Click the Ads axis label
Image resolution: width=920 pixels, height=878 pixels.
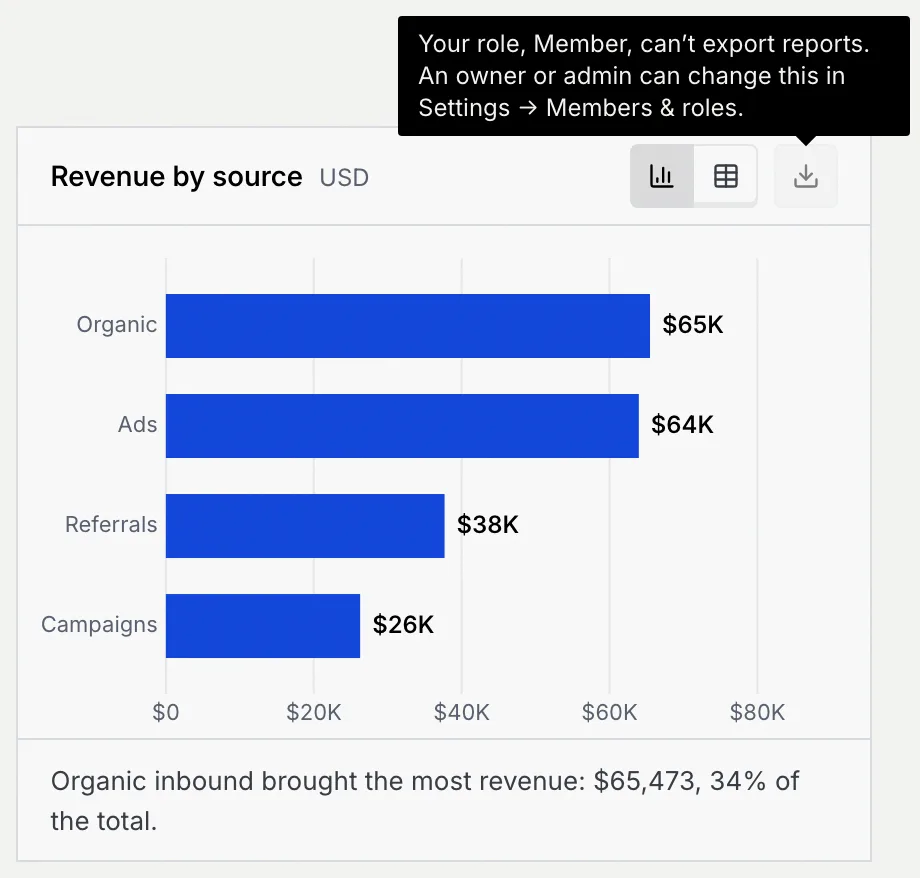click(137, 424)
